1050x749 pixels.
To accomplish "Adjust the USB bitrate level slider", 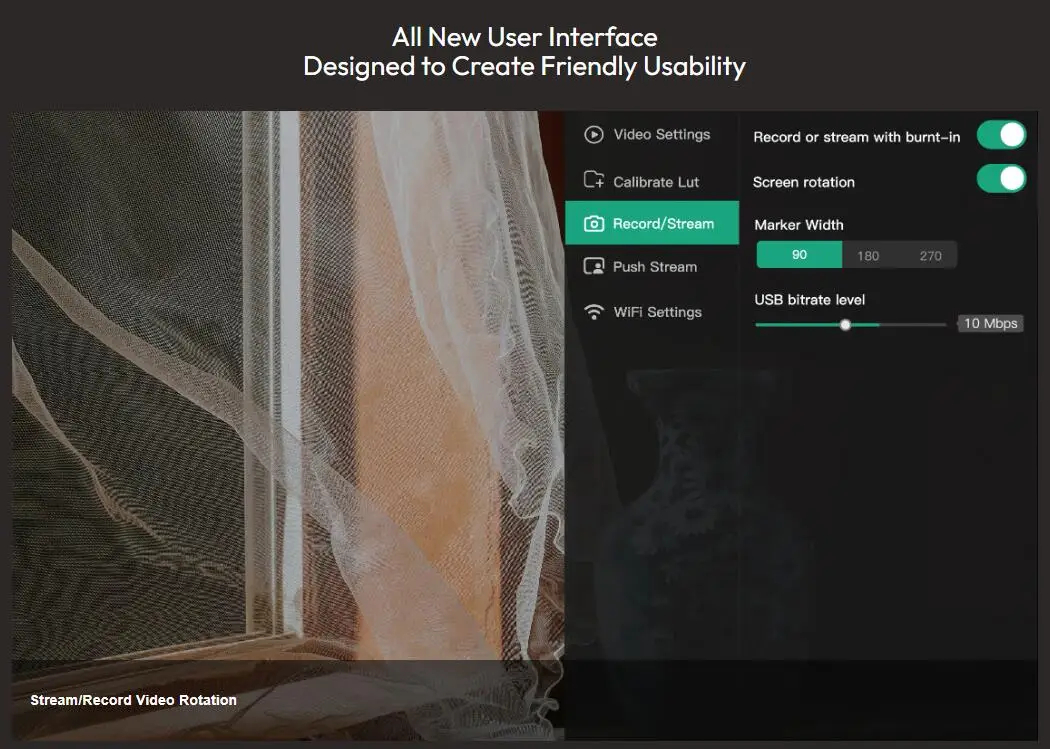I will (x=845, y=324).
